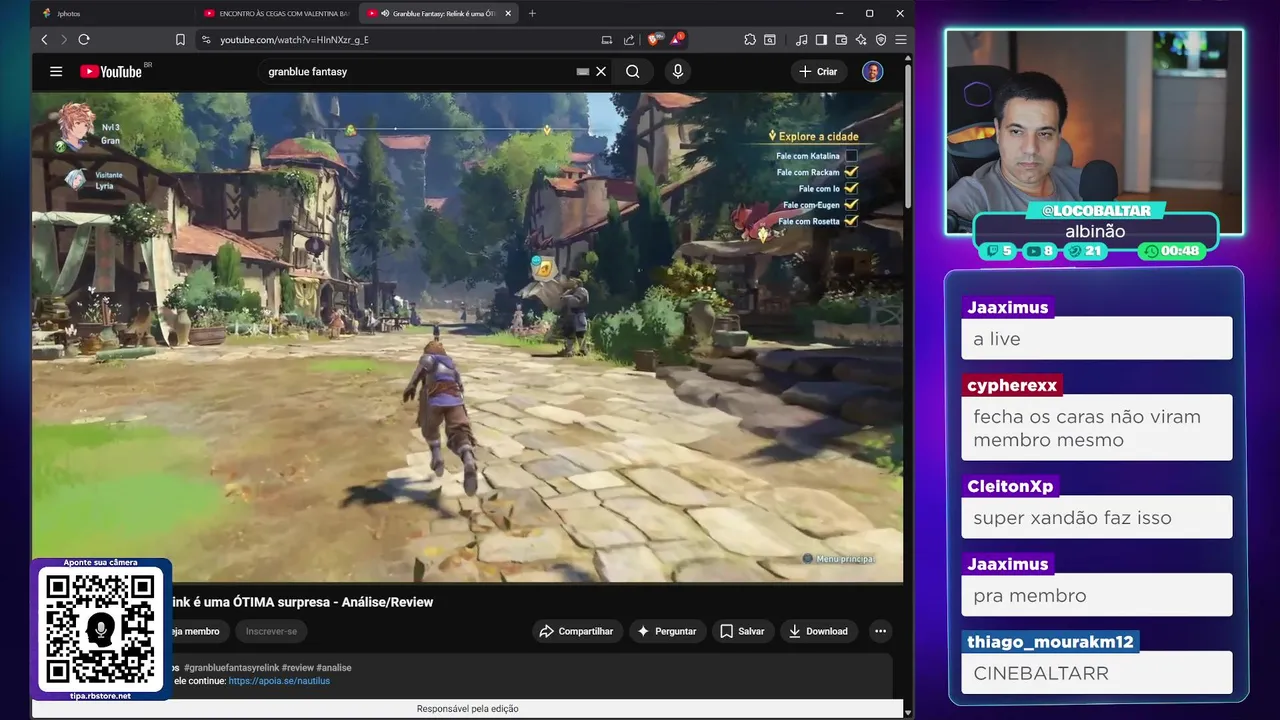The width and height of the screenshot is (1280, 720).
Task: Open the Brave VPN shield icon
Action: coord(881,39)
